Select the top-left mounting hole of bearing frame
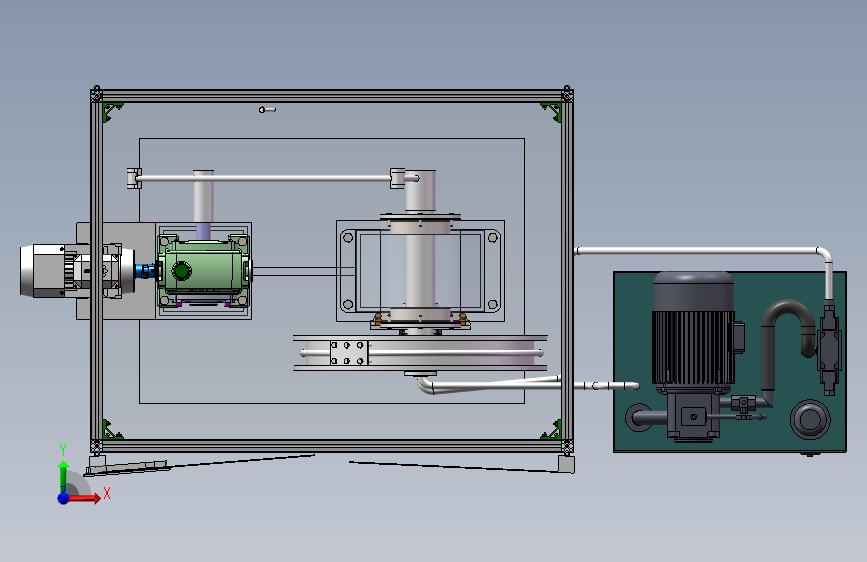Image resolution: width=867 pixels, height=562 pixels. click(348, 237)
